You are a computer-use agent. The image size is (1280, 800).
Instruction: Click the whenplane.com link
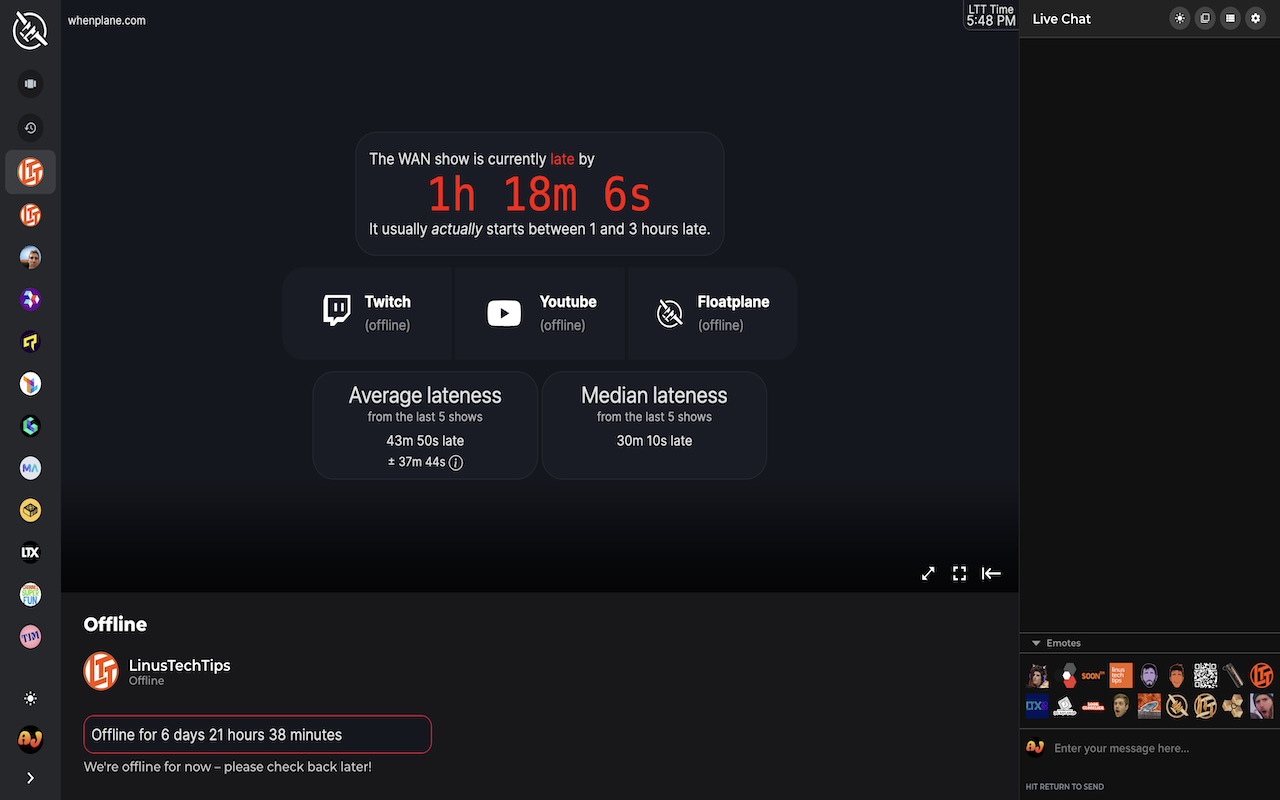tap(106, 19)
